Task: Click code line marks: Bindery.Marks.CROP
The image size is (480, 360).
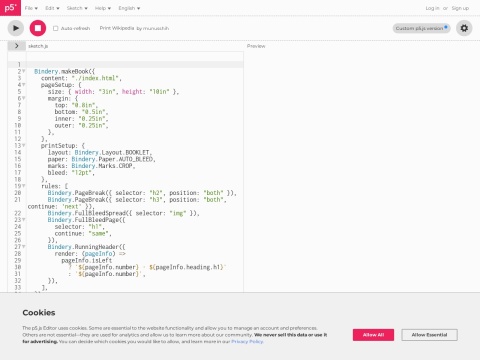Action: [x=91, y=166]
